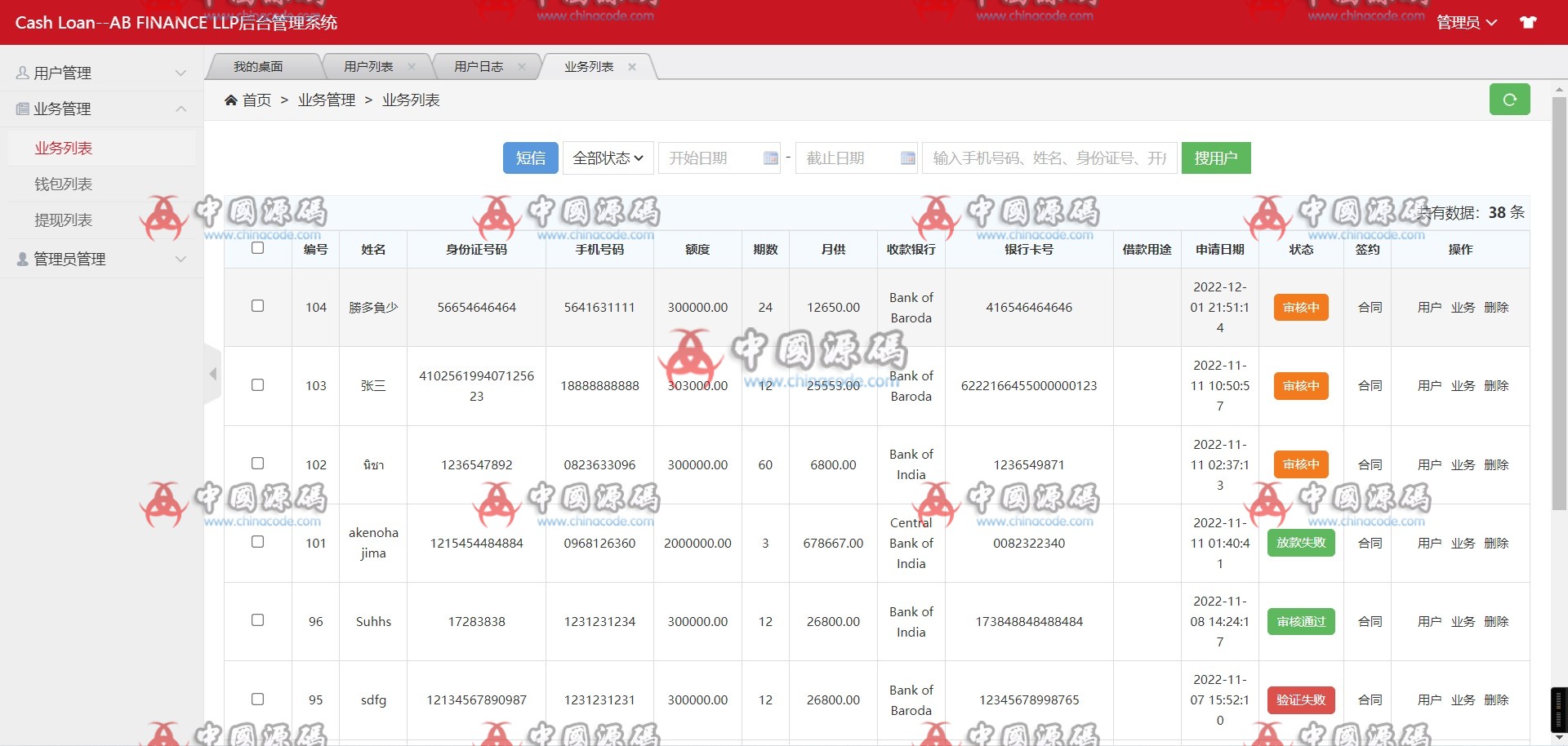Click the green 搜用户 search button
This screenshot has height=746, width=1568.
point(1215,158)
